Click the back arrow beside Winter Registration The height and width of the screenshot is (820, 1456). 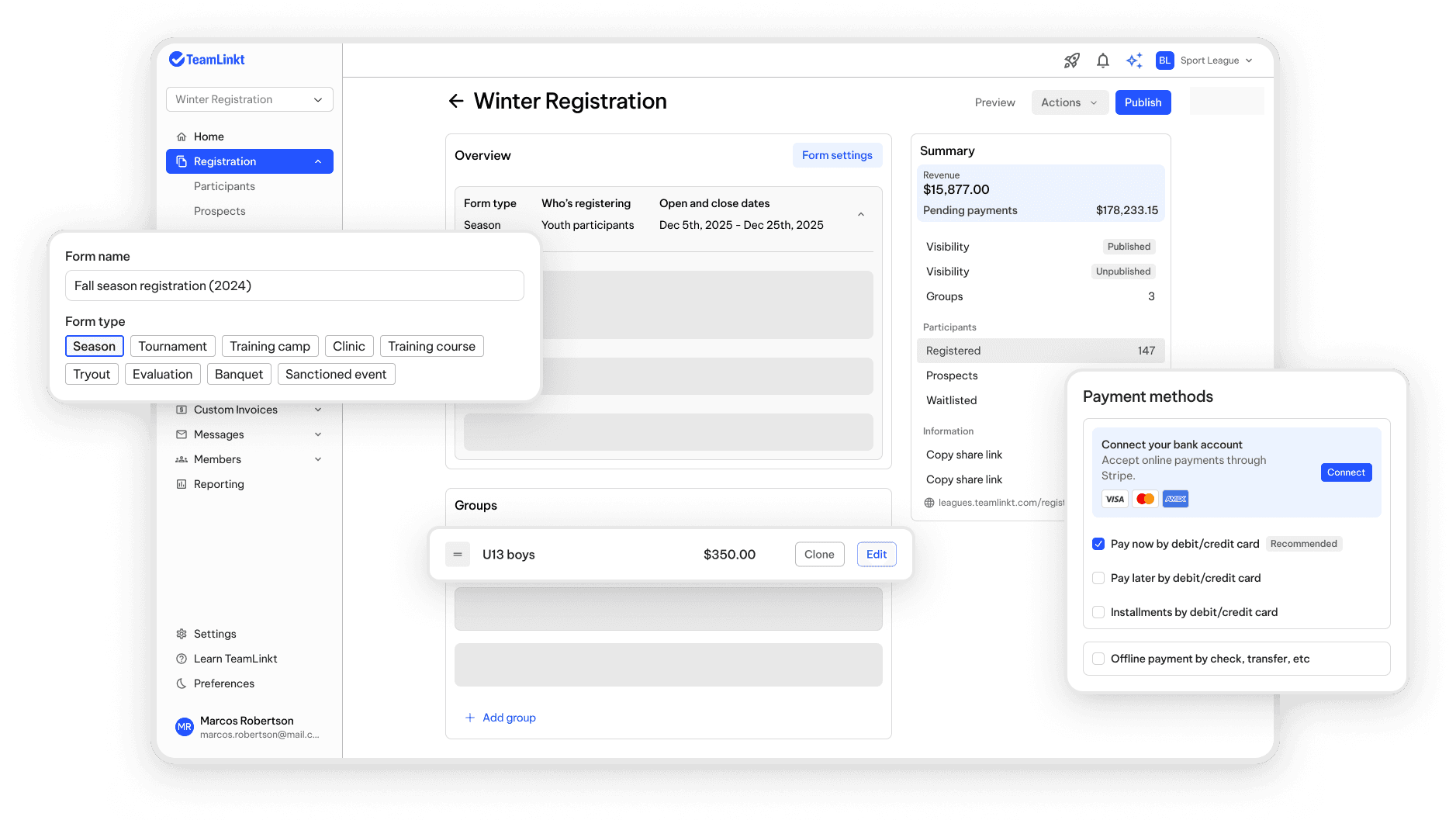click(455, 101)
